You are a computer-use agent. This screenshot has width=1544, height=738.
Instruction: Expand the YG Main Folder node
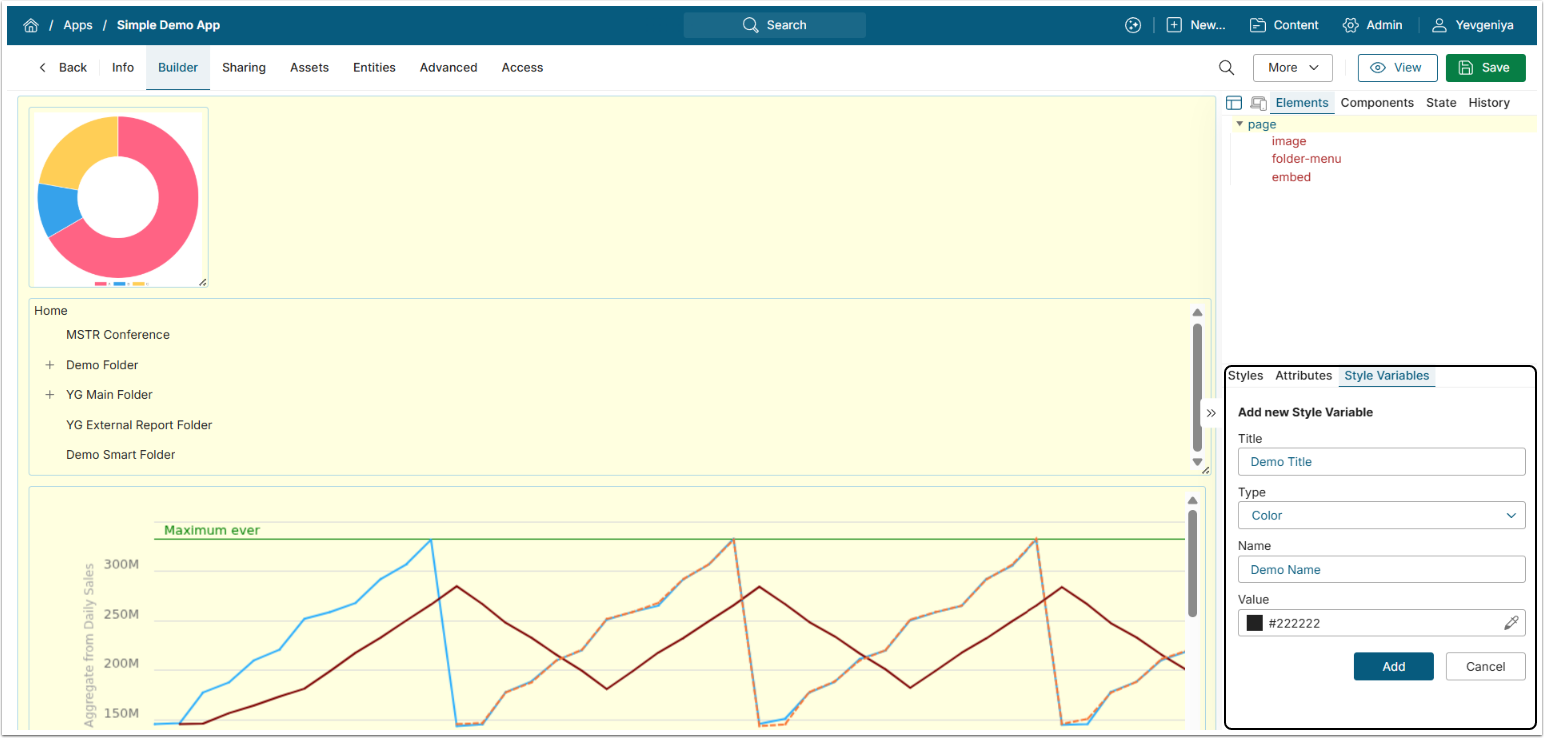pyautogui.click(x=50, y=395)
